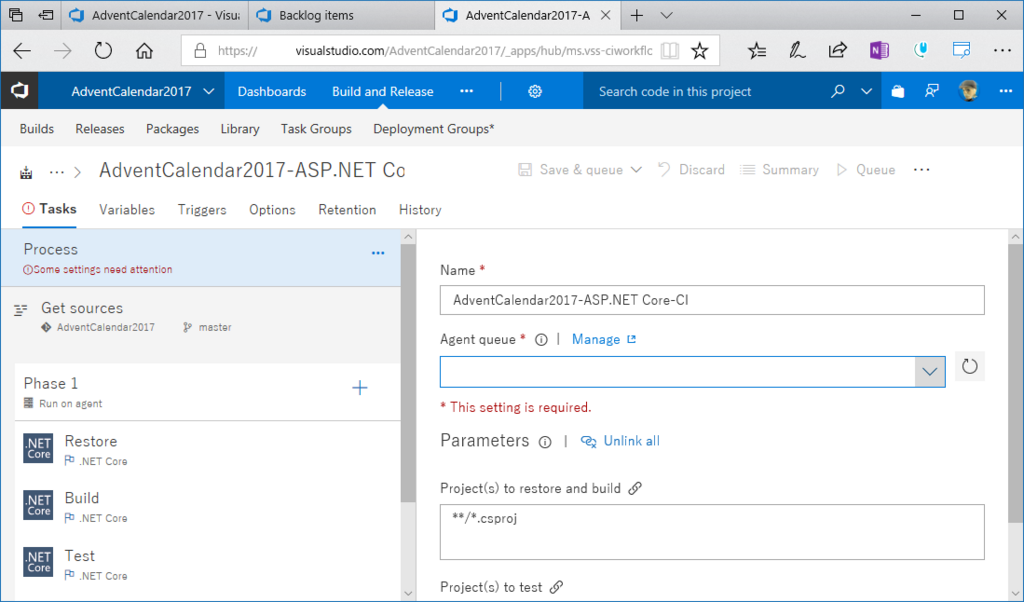Image resolution: width=1024 pixels, height=602 pixels.
Task: Add a task to Phase 1
Action: click(360, 388)
